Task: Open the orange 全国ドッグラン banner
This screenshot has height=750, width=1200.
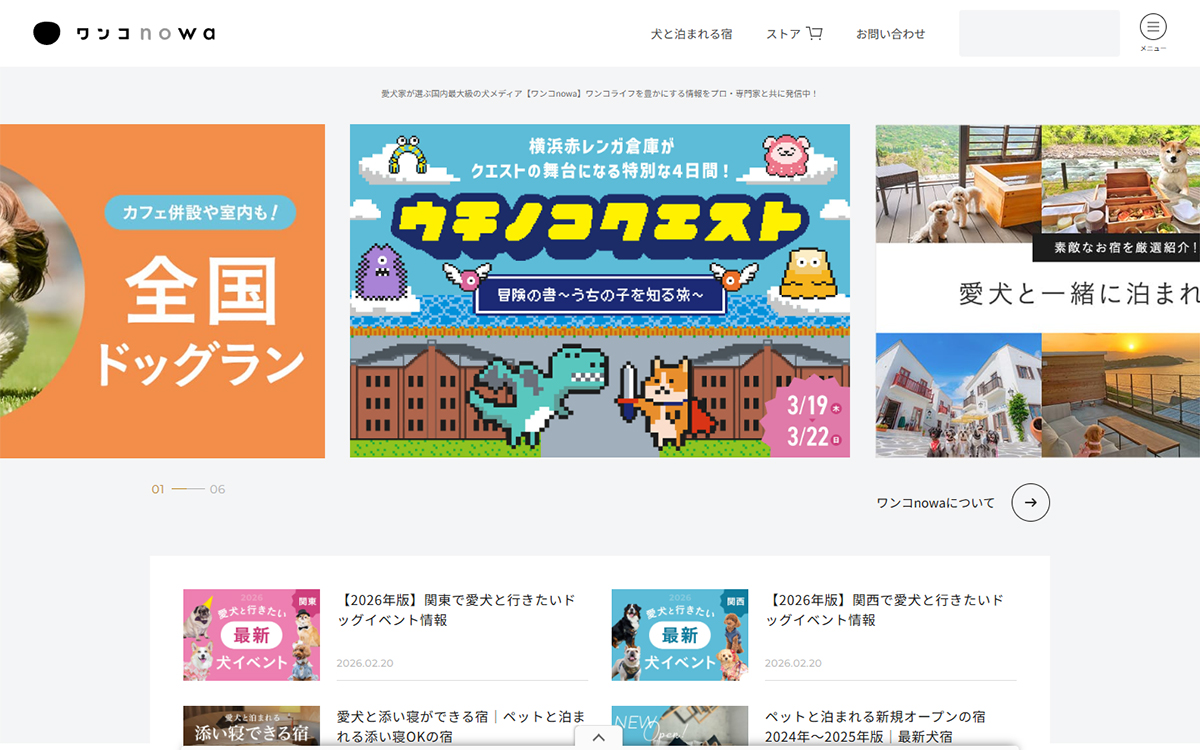Action: click(162, 290)
